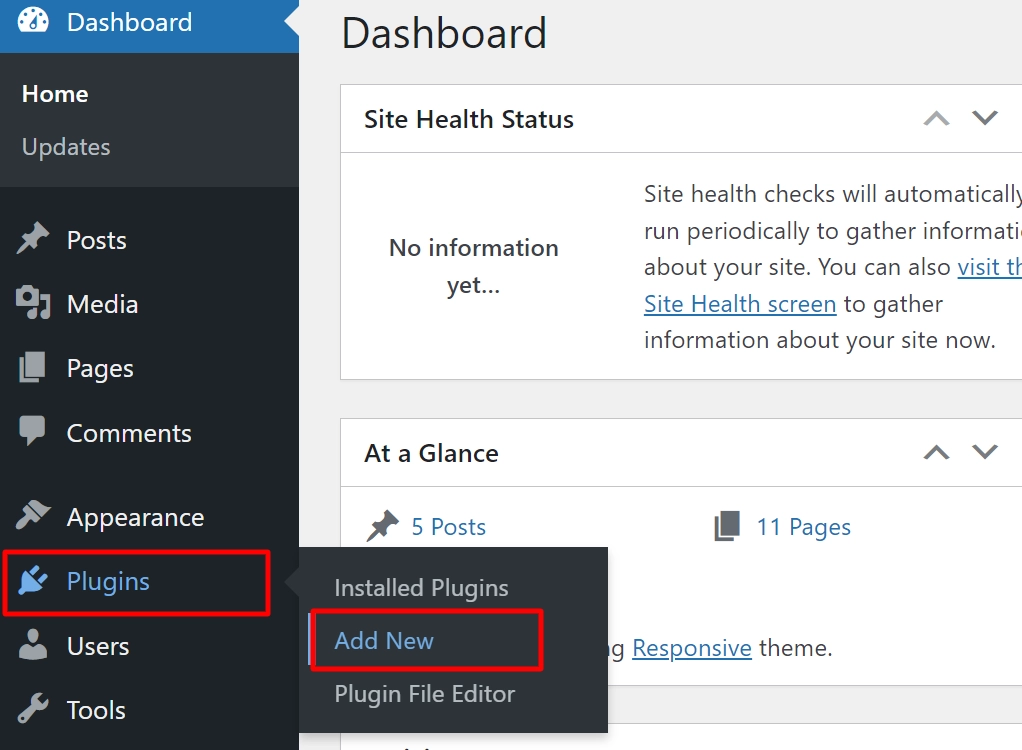Open the Responsive theme link
The width and height of the screenshot is (1022, 750).
[692, 648]
